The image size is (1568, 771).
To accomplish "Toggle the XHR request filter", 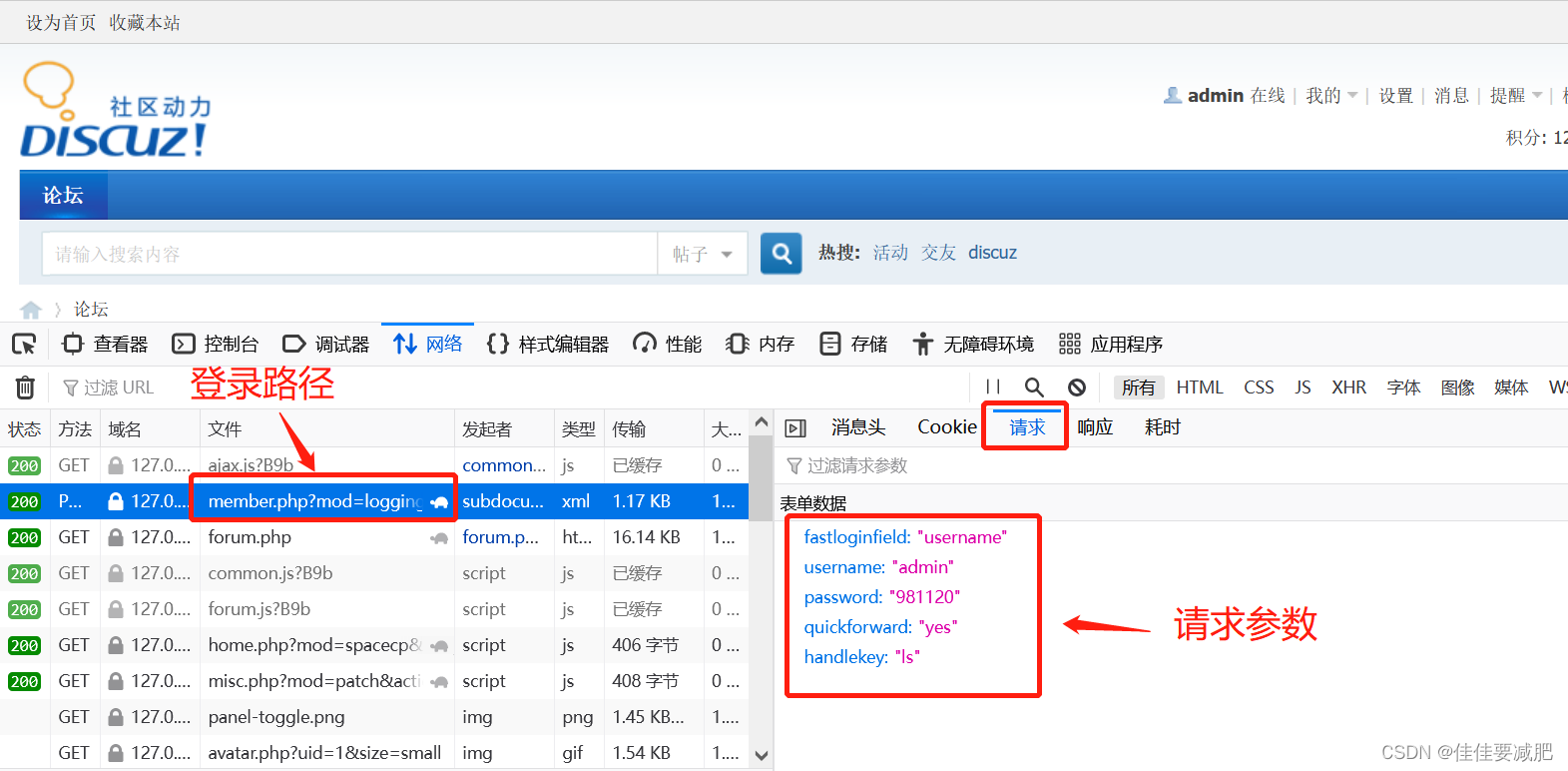I will point(1348,387).
